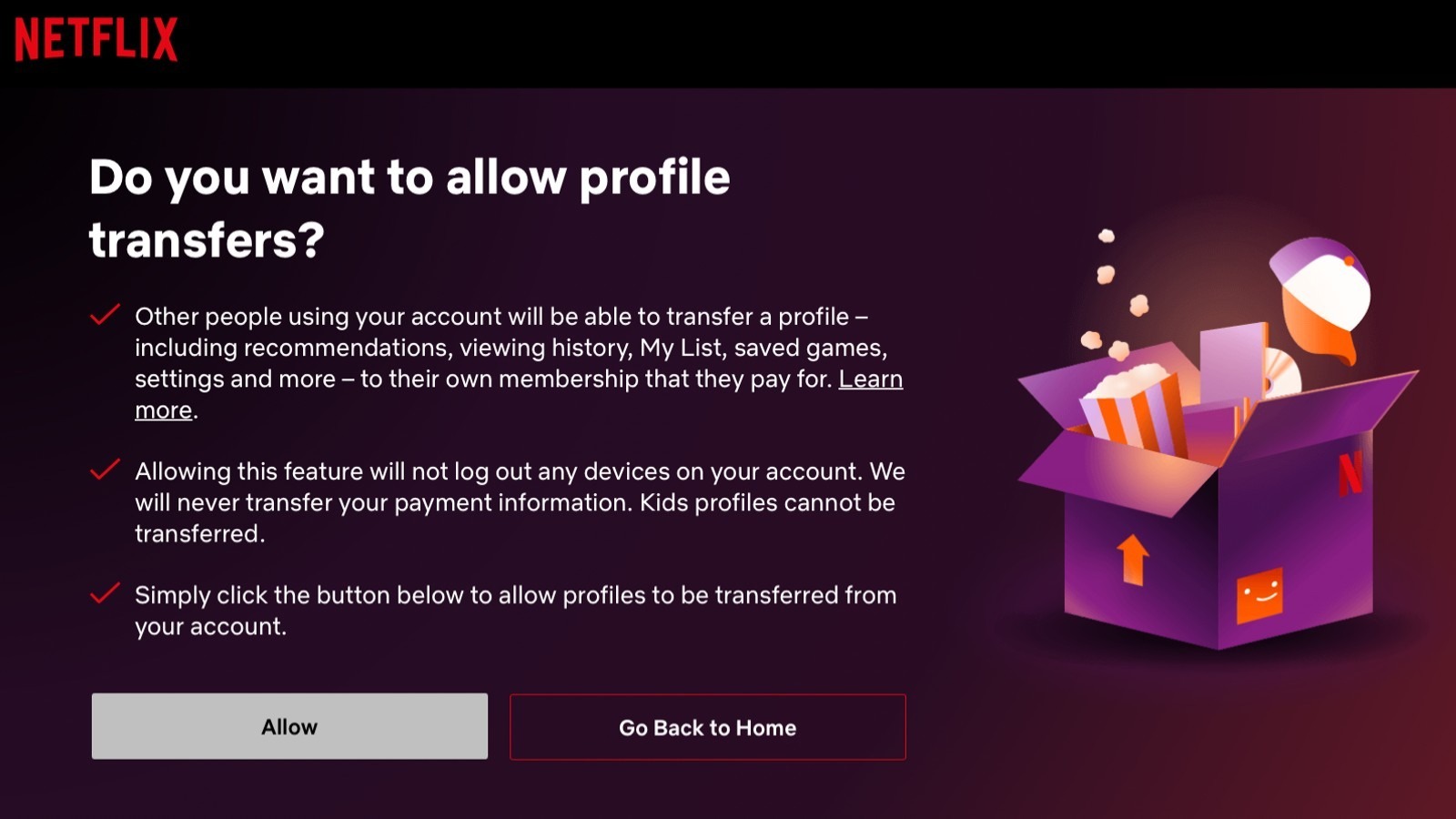Click the checkmark beside 'Simply click the button'
Viewport: 1456px width, 819px height.
coord(103,594)
